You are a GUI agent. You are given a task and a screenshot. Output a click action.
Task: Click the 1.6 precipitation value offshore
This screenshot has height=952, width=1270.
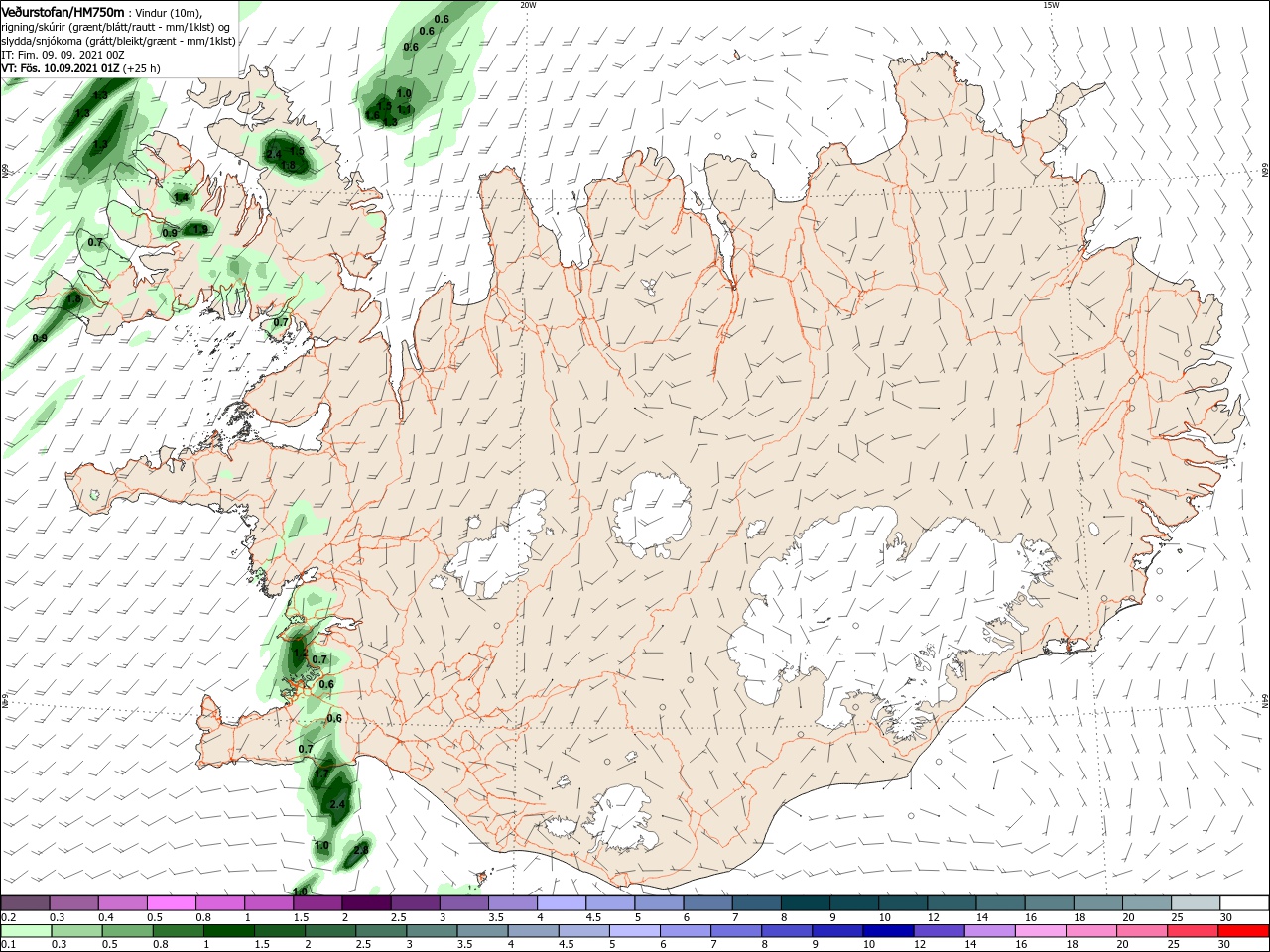[x=372, y=116]
